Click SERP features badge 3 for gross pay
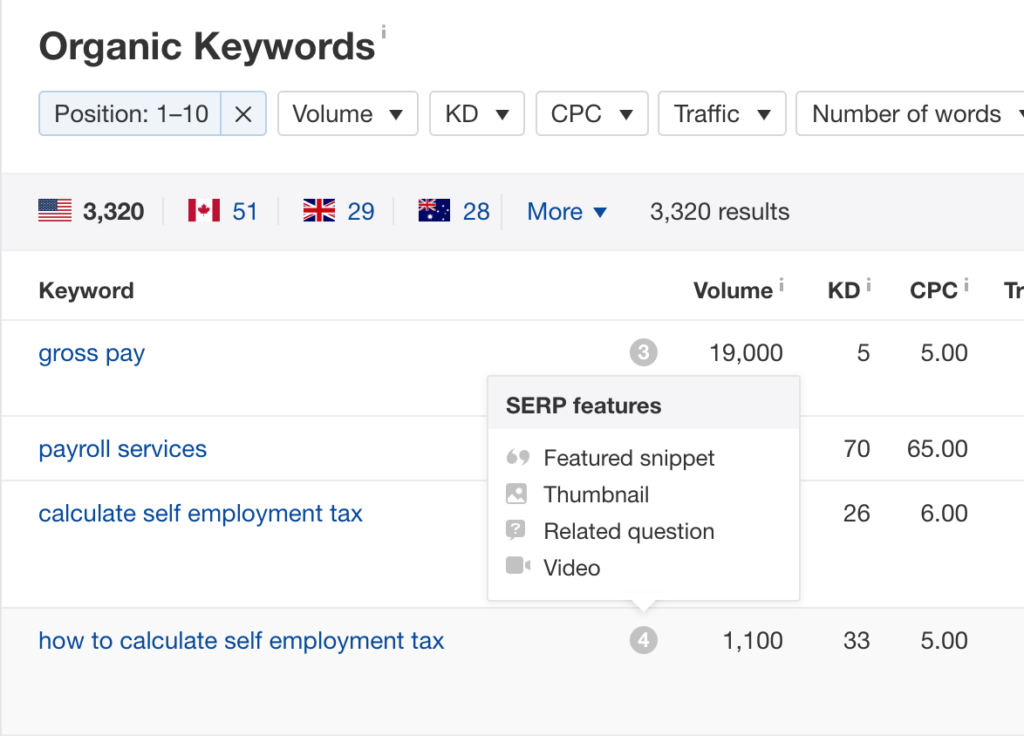The width and height of the screenshot is (1024, 736). [643, 353]
